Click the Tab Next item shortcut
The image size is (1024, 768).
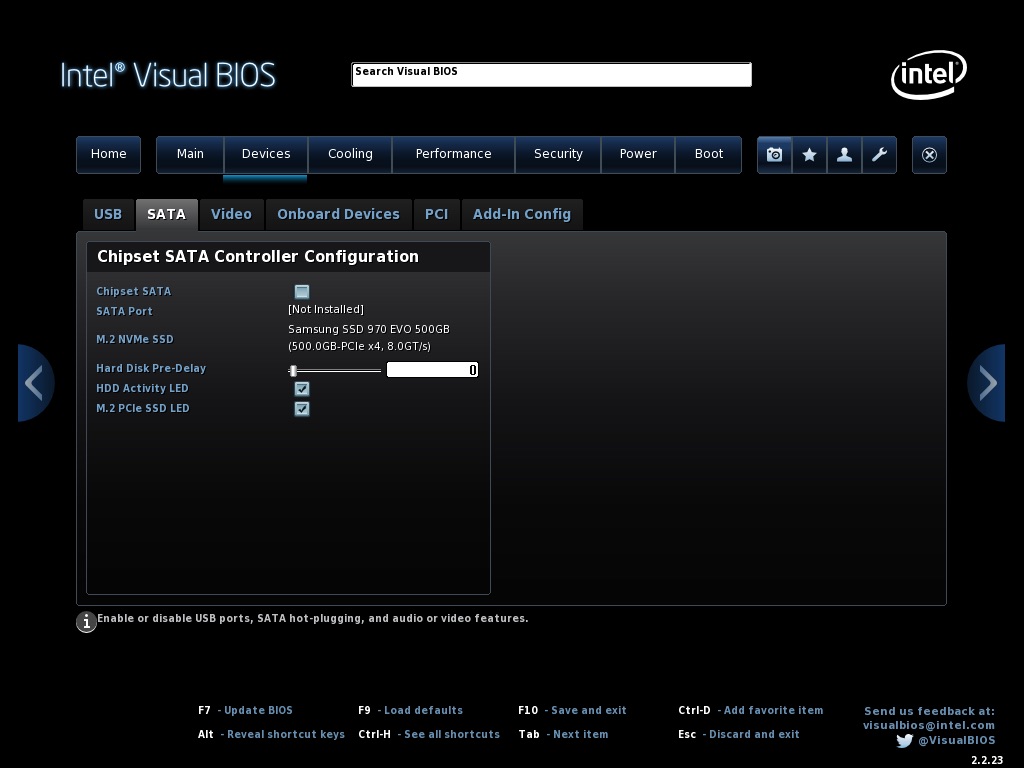tap(564, 735)
